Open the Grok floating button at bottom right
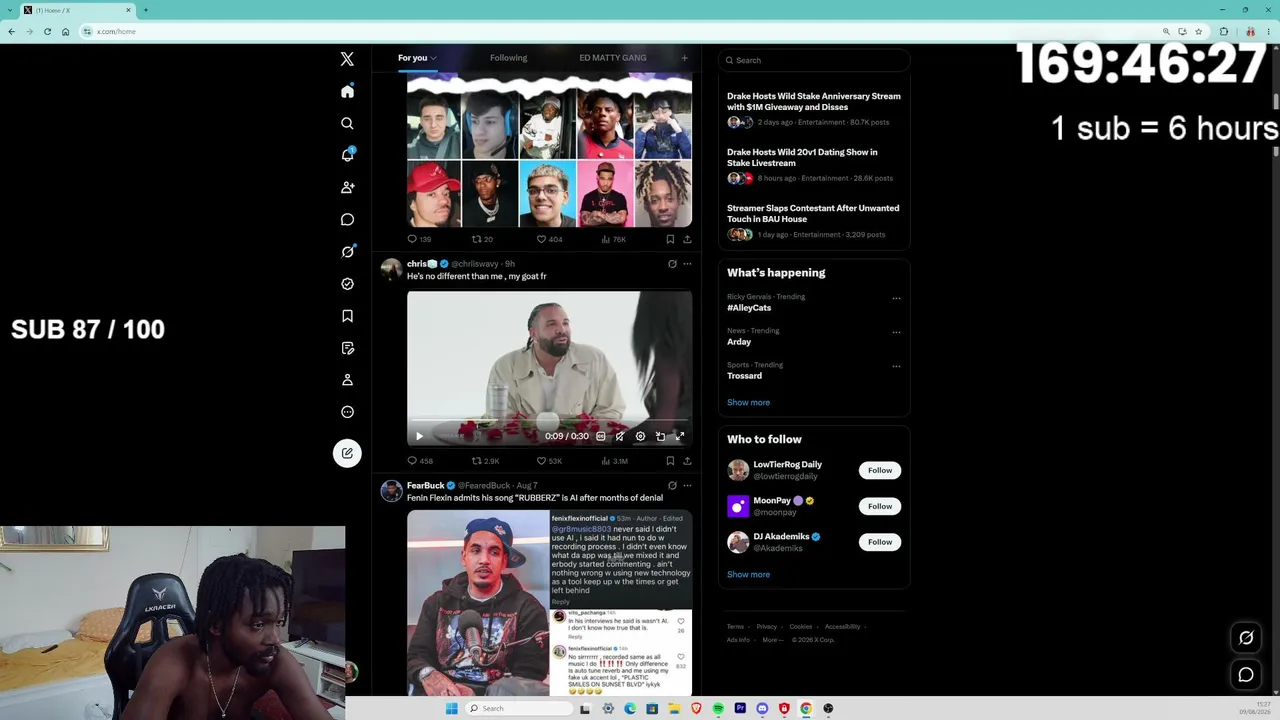 (x=1246, y=638)
